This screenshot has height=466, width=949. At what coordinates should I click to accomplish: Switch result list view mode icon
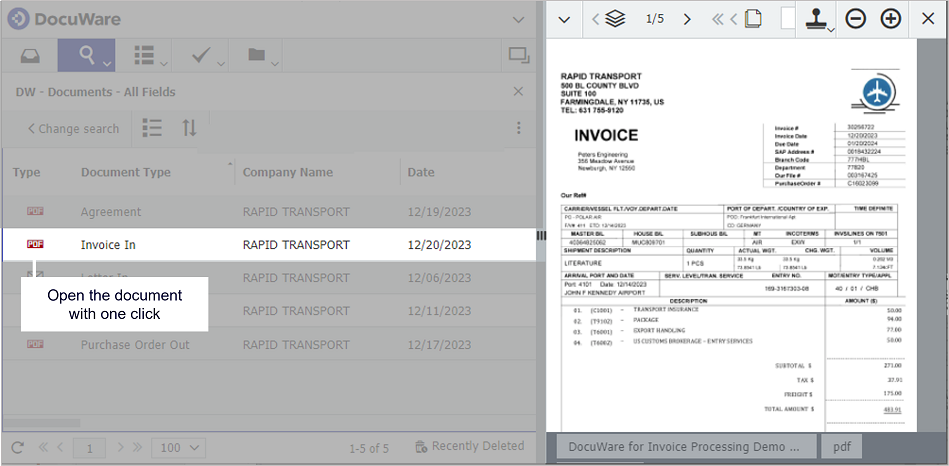pyautogui.click(x=152, y=128)
